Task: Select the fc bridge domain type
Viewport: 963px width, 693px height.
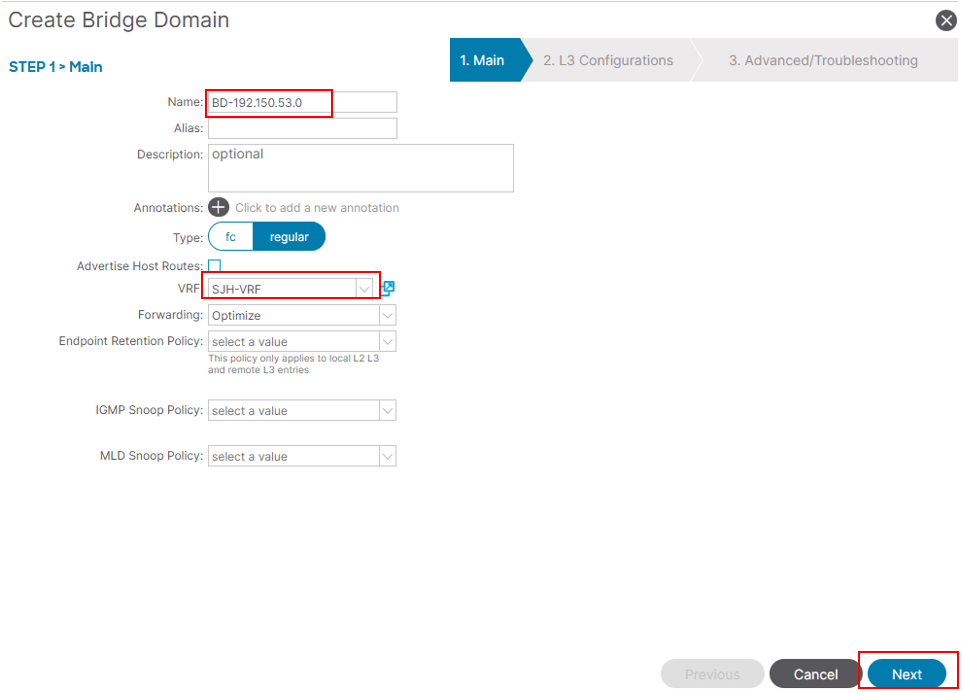Action: pos(230,237)
